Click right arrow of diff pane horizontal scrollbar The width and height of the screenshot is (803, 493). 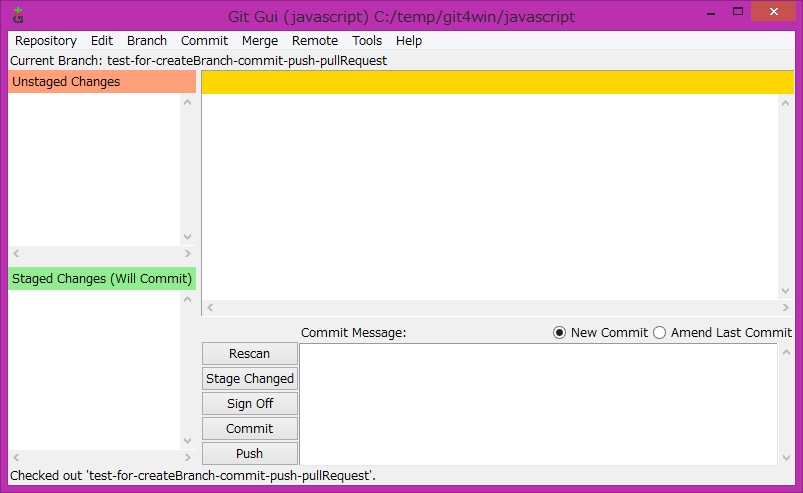786,308
